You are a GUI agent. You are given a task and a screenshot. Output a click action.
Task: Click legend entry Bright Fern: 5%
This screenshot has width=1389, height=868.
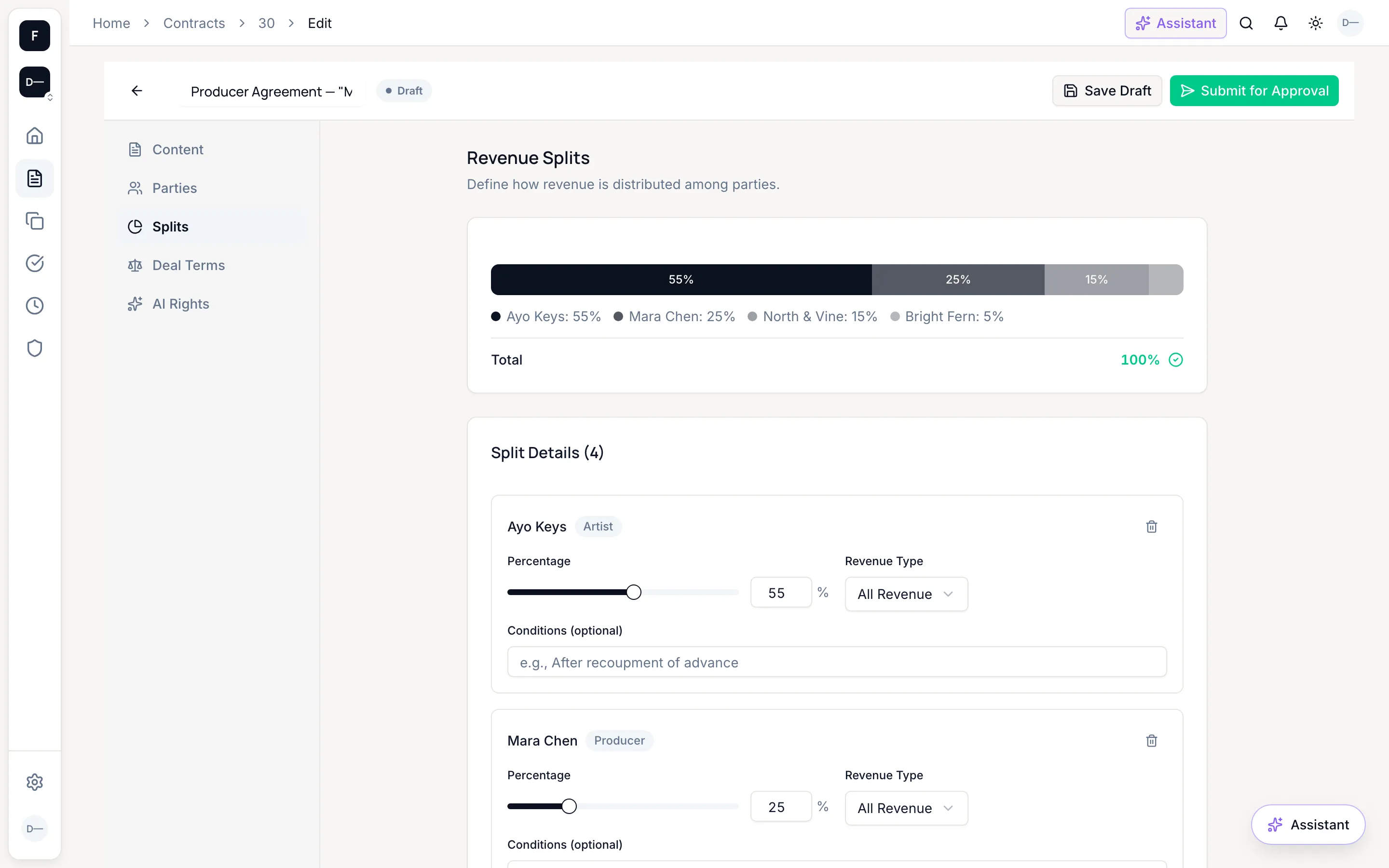[x=947, y=317]
